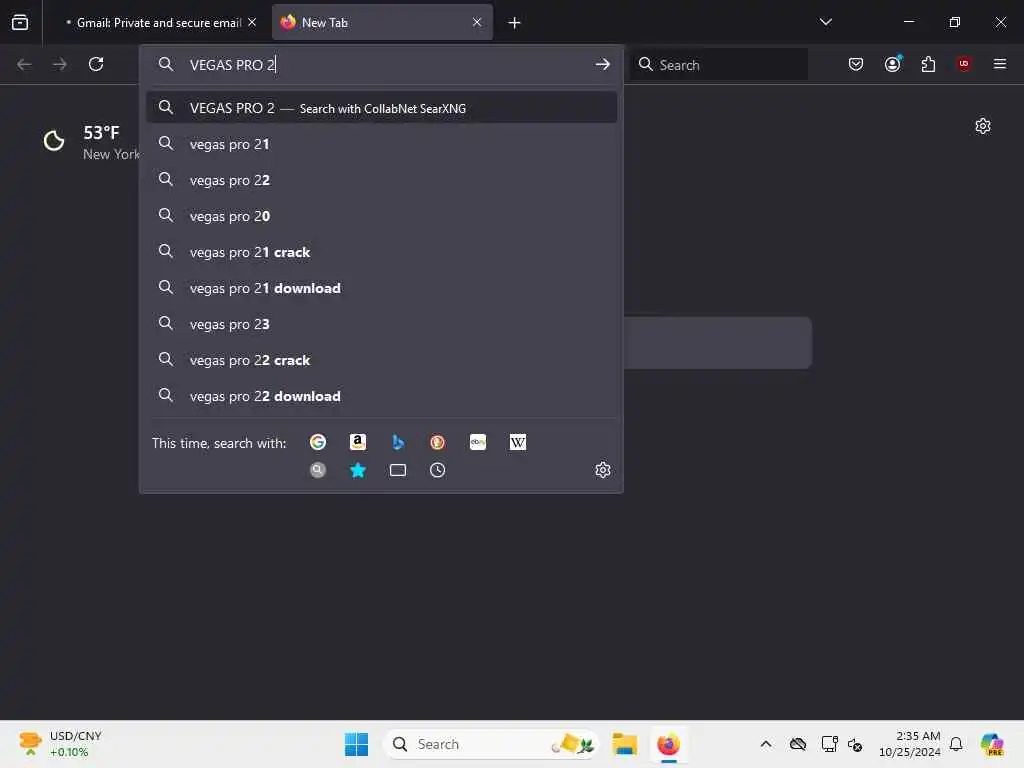Select suggestion 'vegas pro 20'
The height and width of the screenshot is (768, 1024).
382,216
